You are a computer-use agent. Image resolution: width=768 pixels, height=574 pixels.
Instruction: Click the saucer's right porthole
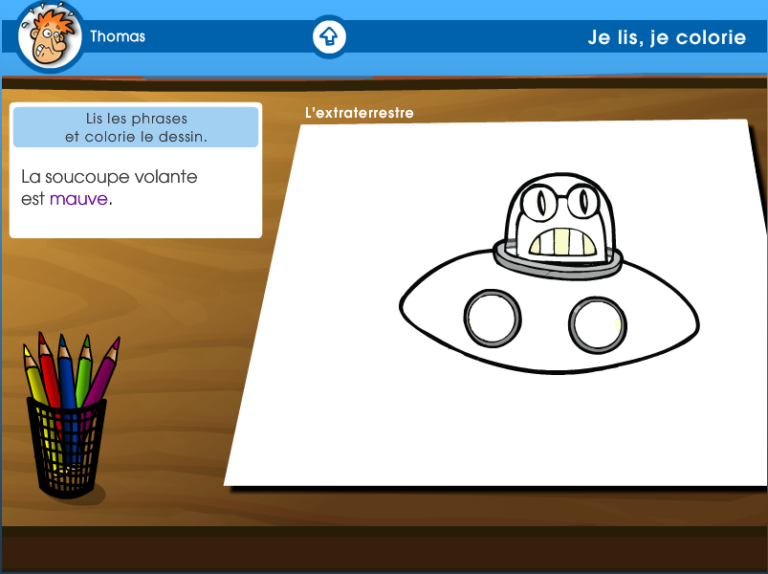[x=597, y=325]
